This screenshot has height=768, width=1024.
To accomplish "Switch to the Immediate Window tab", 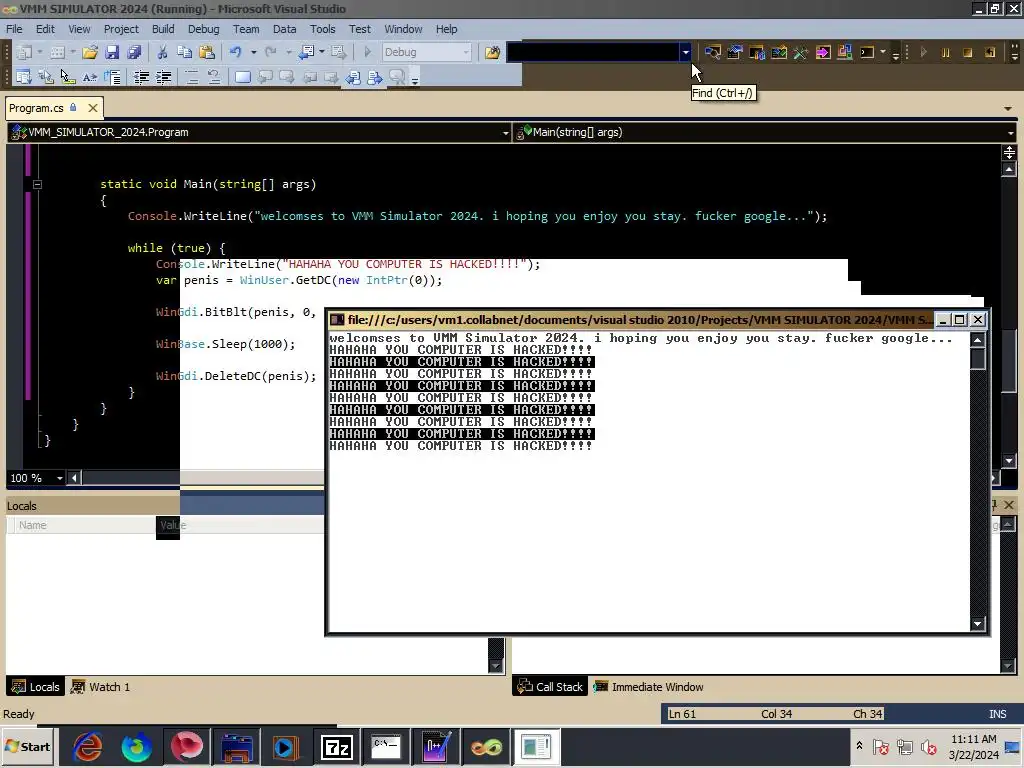I will pyautogui.click(x=649, y=687).
